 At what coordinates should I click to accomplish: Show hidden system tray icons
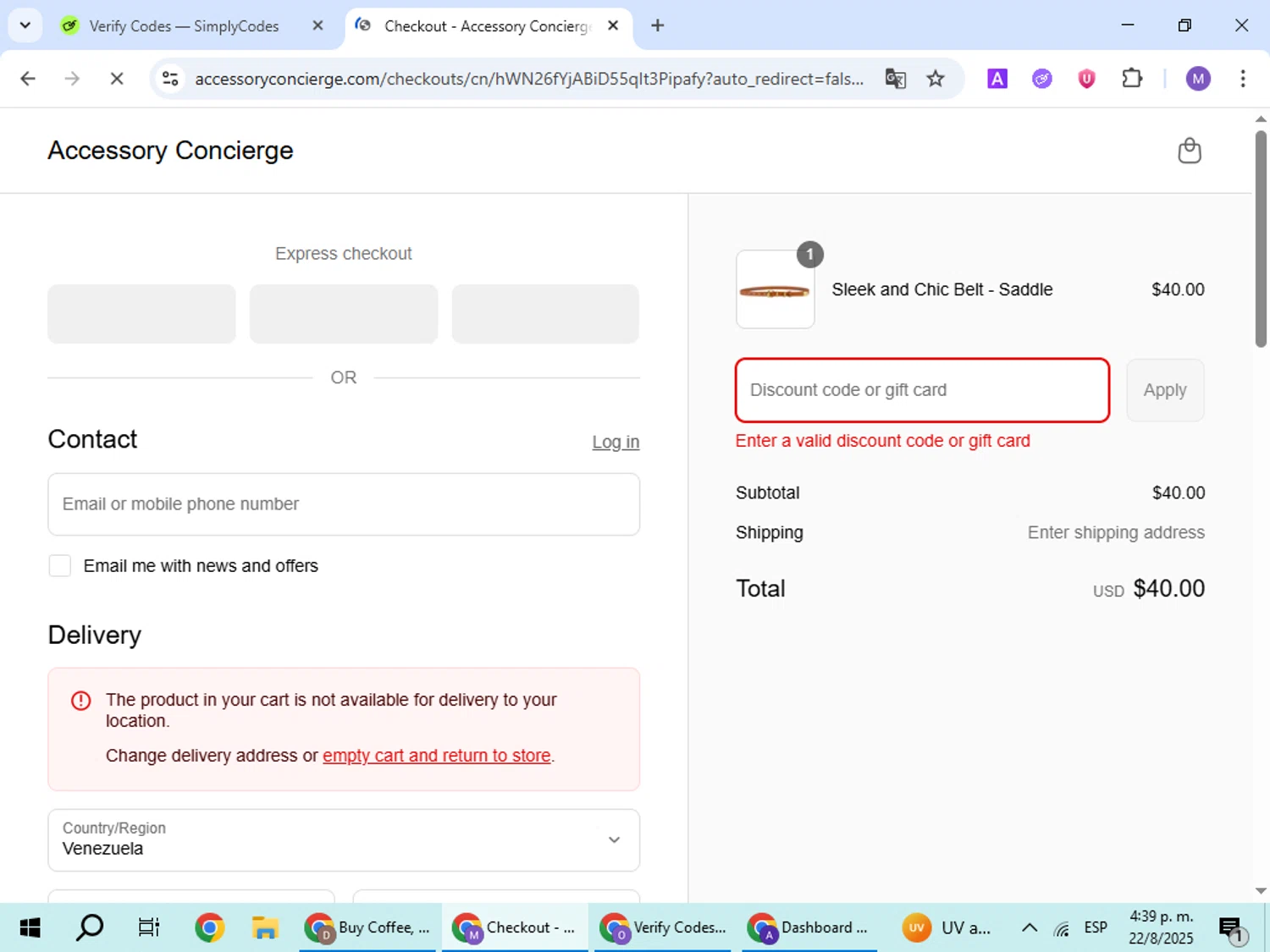click(1030, 928)
